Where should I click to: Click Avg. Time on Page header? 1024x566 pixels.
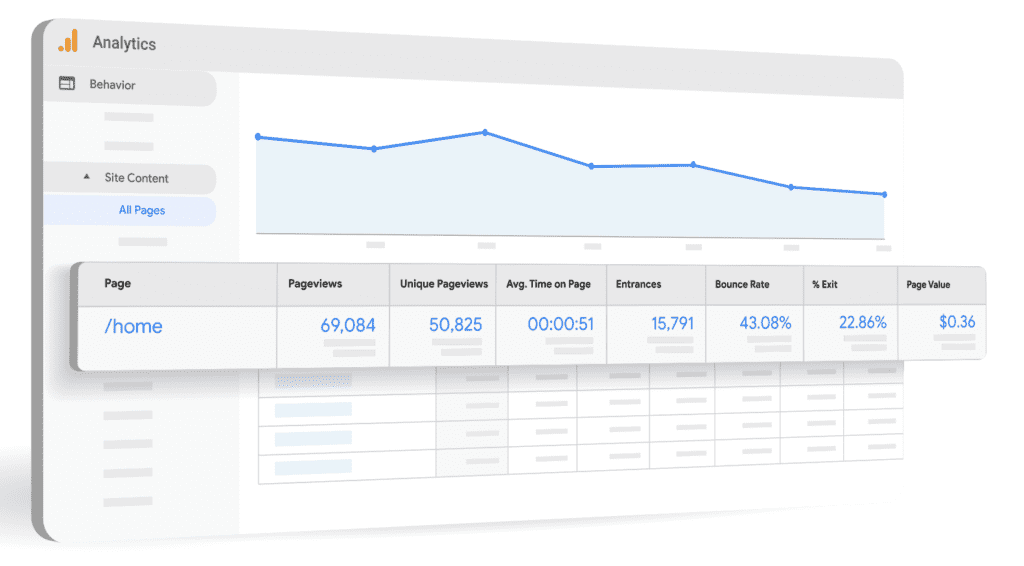[548, 284]
